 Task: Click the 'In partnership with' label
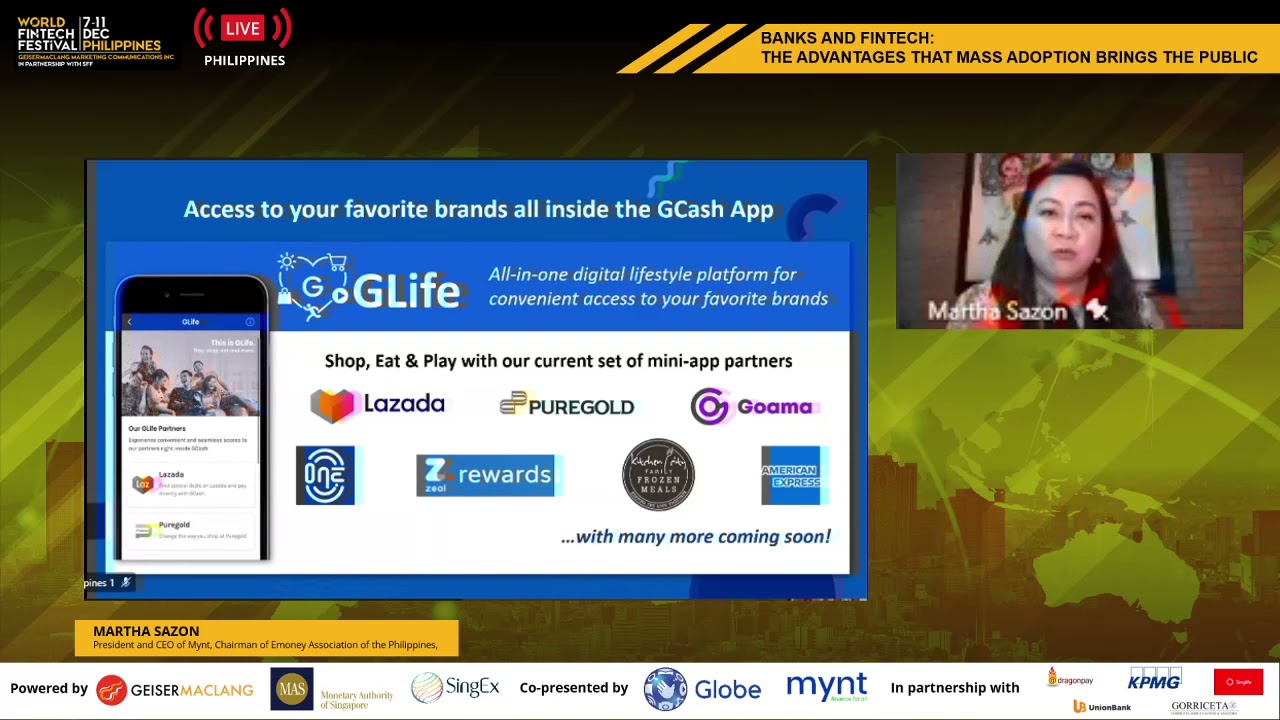[x=955, y=688]
